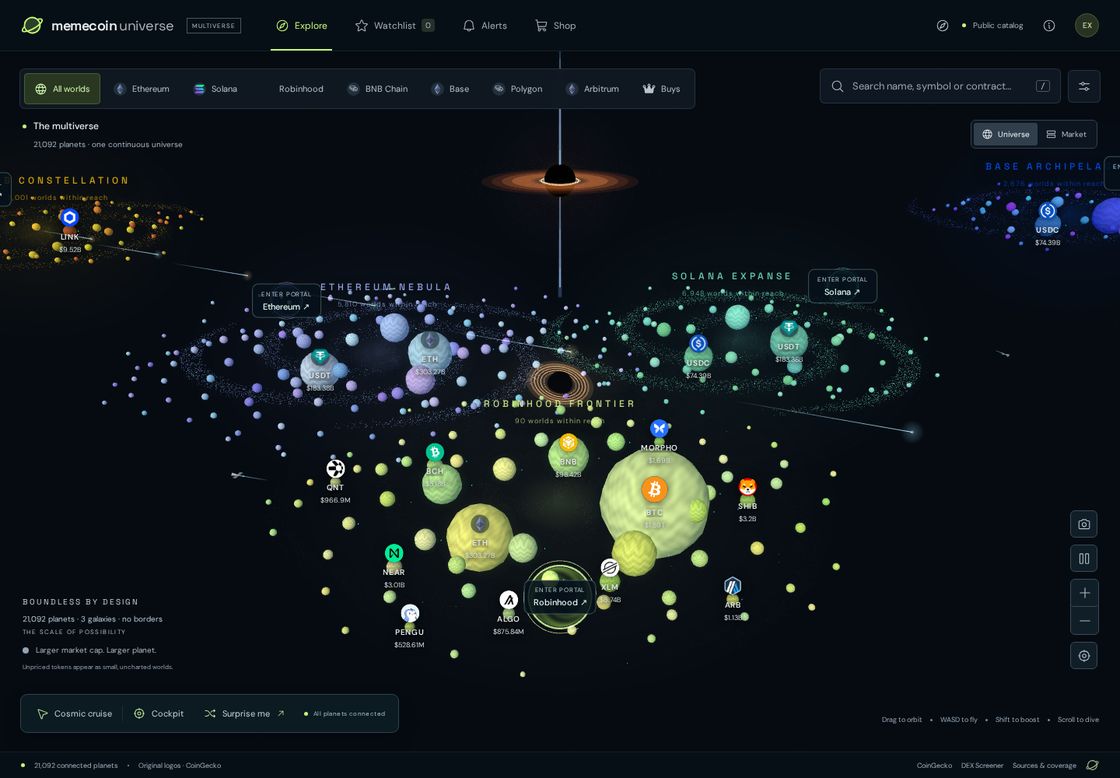Enter the Robinhood portal

(559, 596)
